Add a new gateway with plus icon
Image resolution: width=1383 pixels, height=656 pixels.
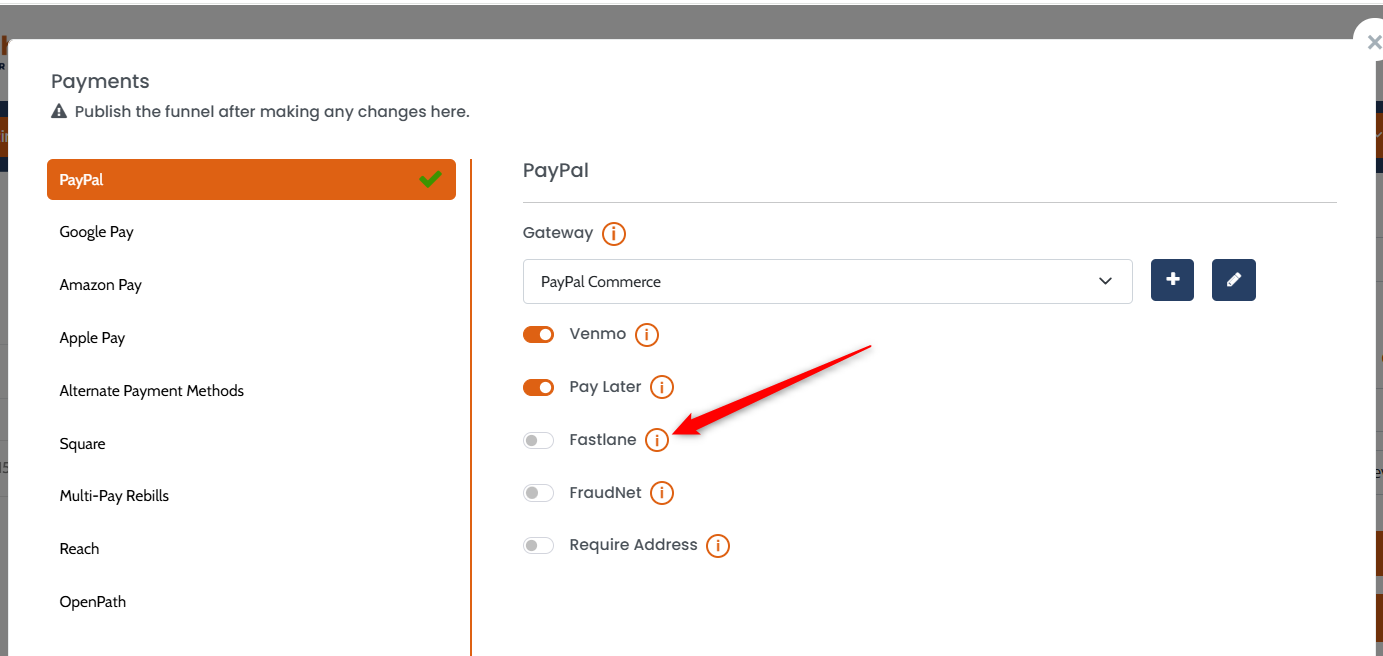coord(1172,281)
